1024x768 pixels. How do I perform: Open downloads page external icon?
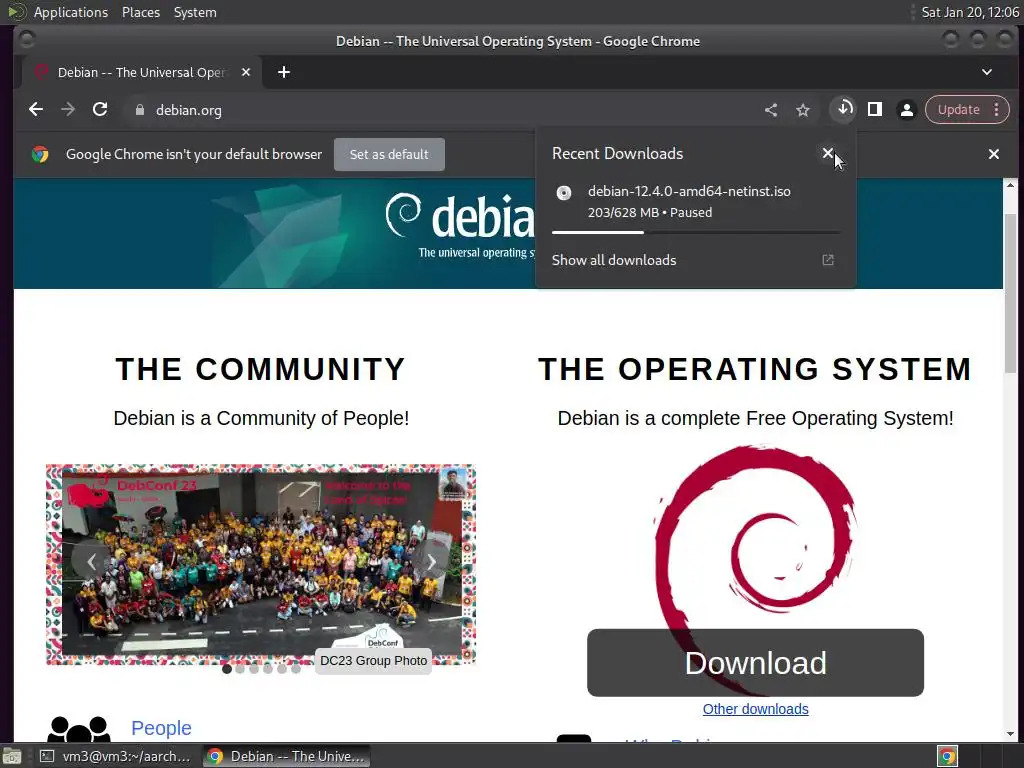(x=827, y=260)
